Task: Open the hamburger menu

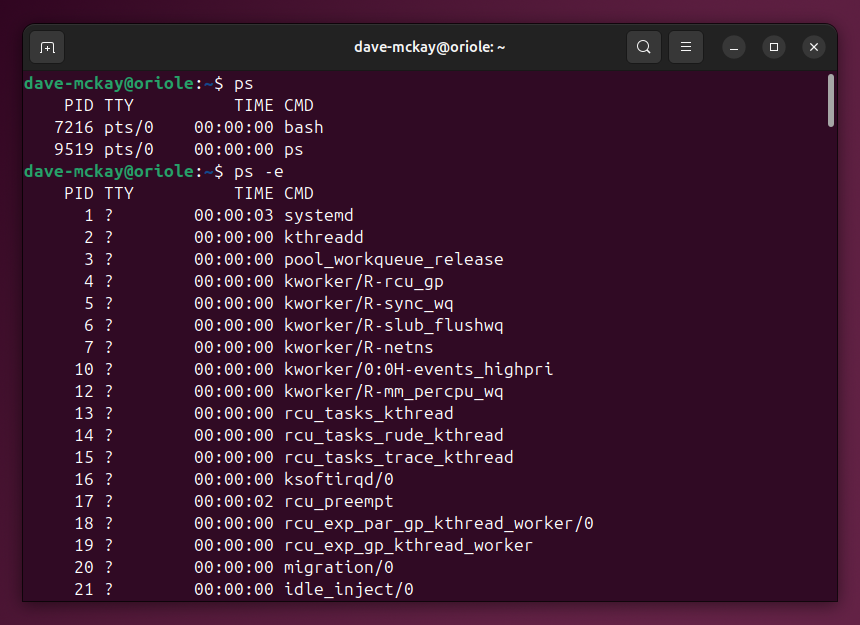Action: click(686, 47)
